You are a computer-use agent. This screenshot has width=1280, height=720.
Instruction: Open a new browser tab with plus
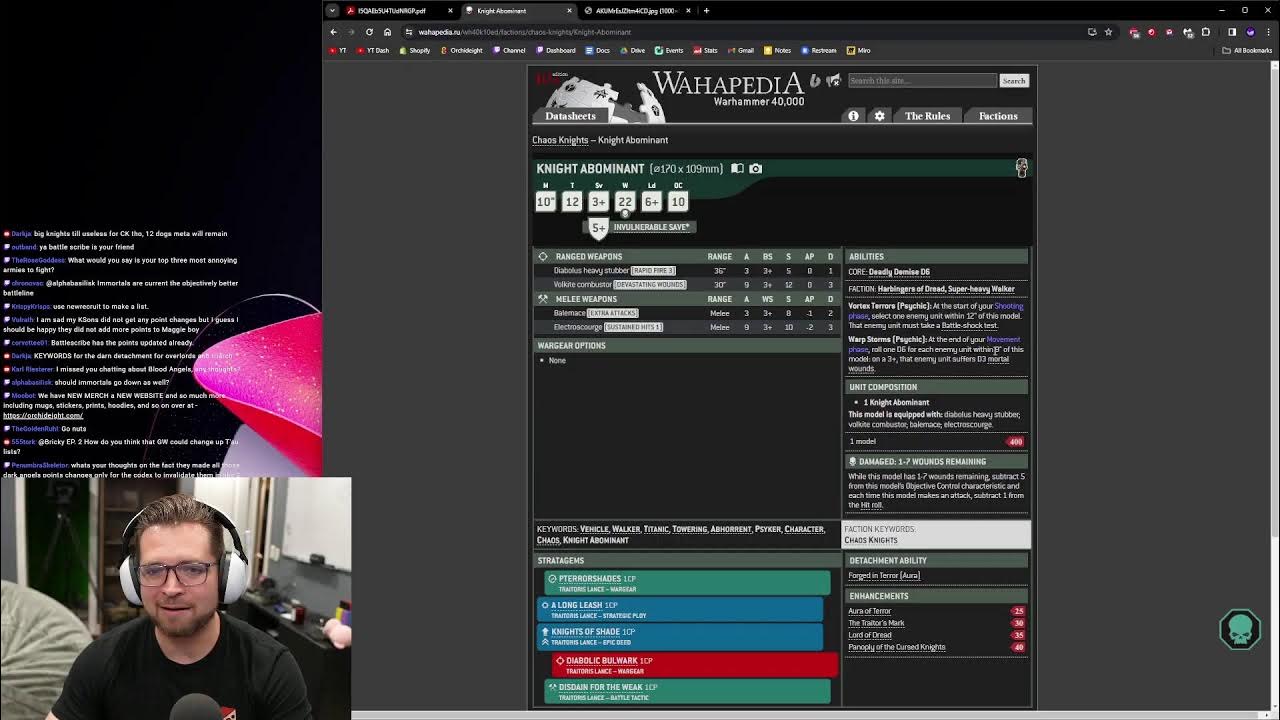click(706, 11)
